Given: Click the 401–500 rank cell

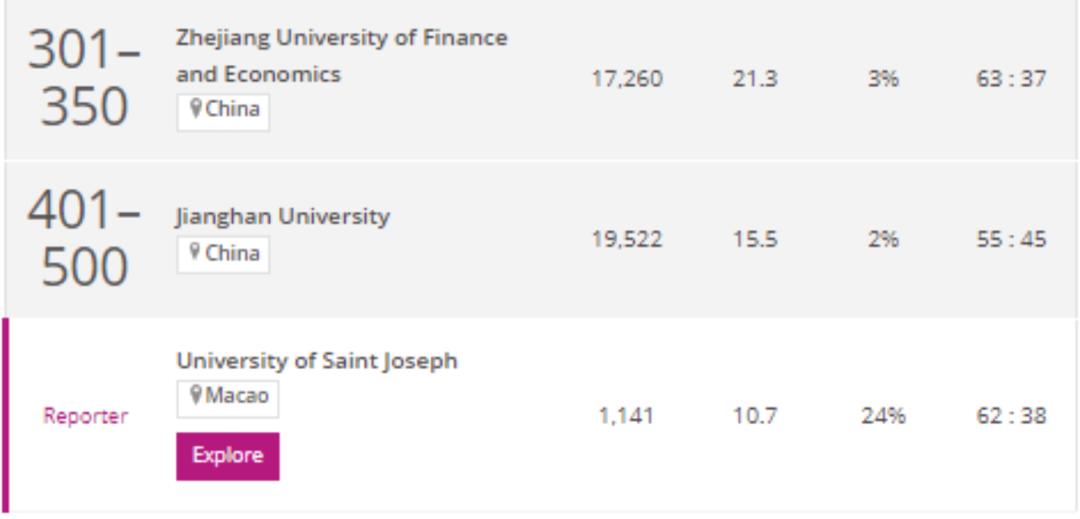Looking at the screenshot, I should [x=84, y=239].
